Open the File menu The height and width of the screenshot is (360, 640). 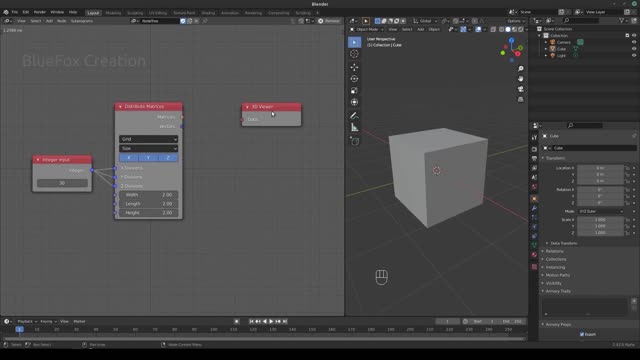15,12
